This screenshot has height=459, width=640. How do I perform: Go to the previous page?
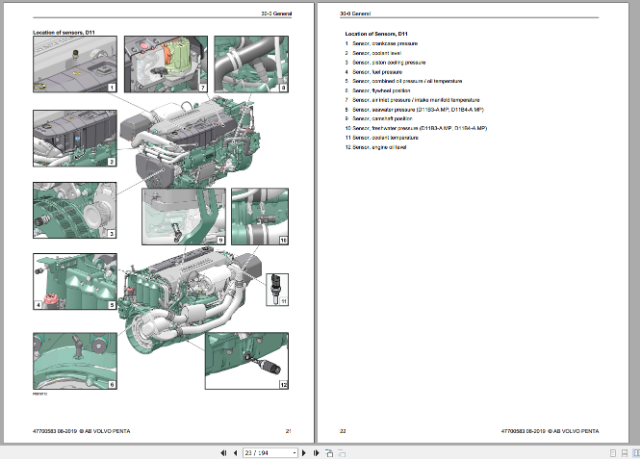[236, 453]
